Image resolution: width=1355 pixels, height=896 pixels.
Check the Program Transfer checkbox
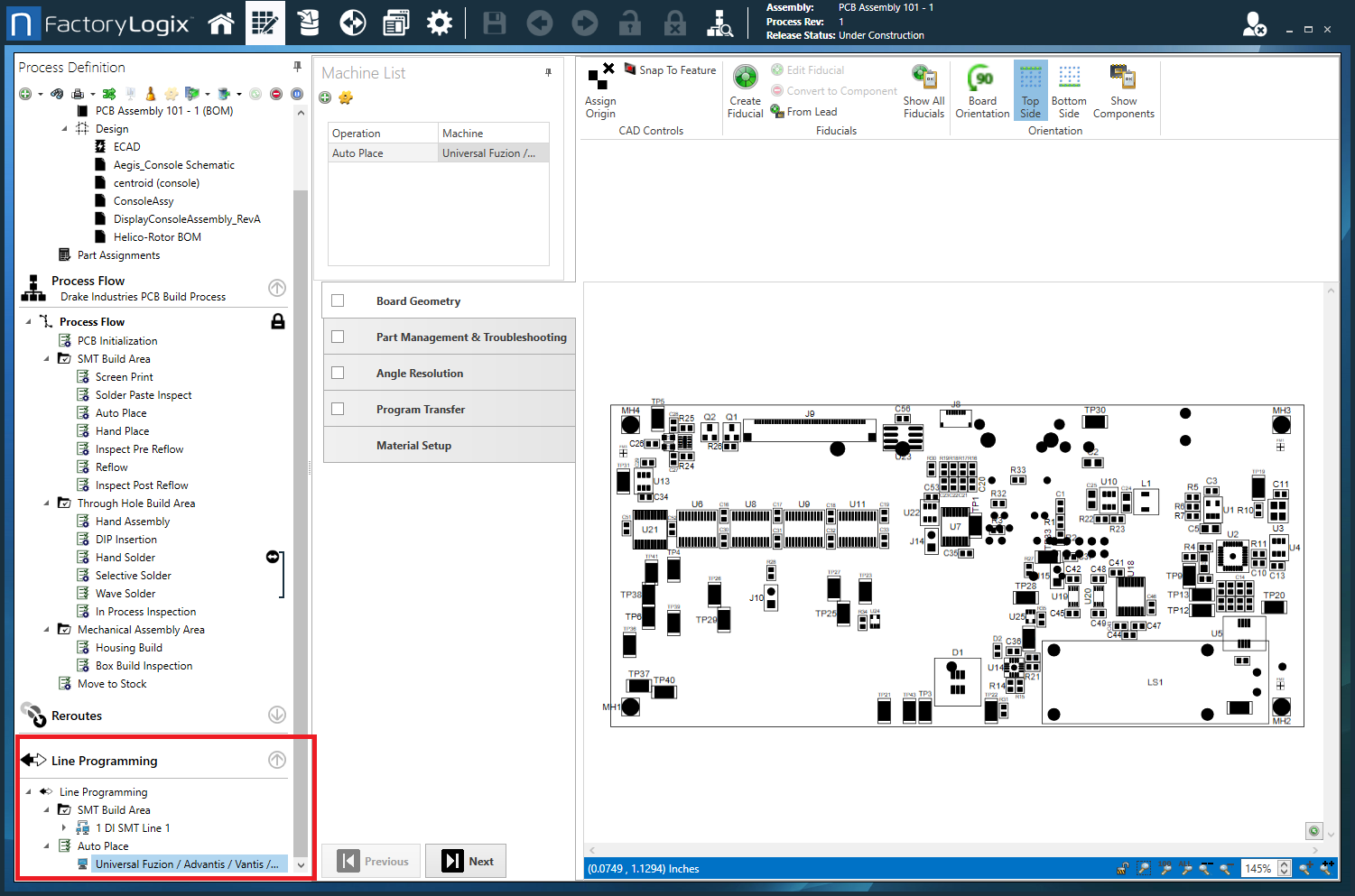coord(338,409)
